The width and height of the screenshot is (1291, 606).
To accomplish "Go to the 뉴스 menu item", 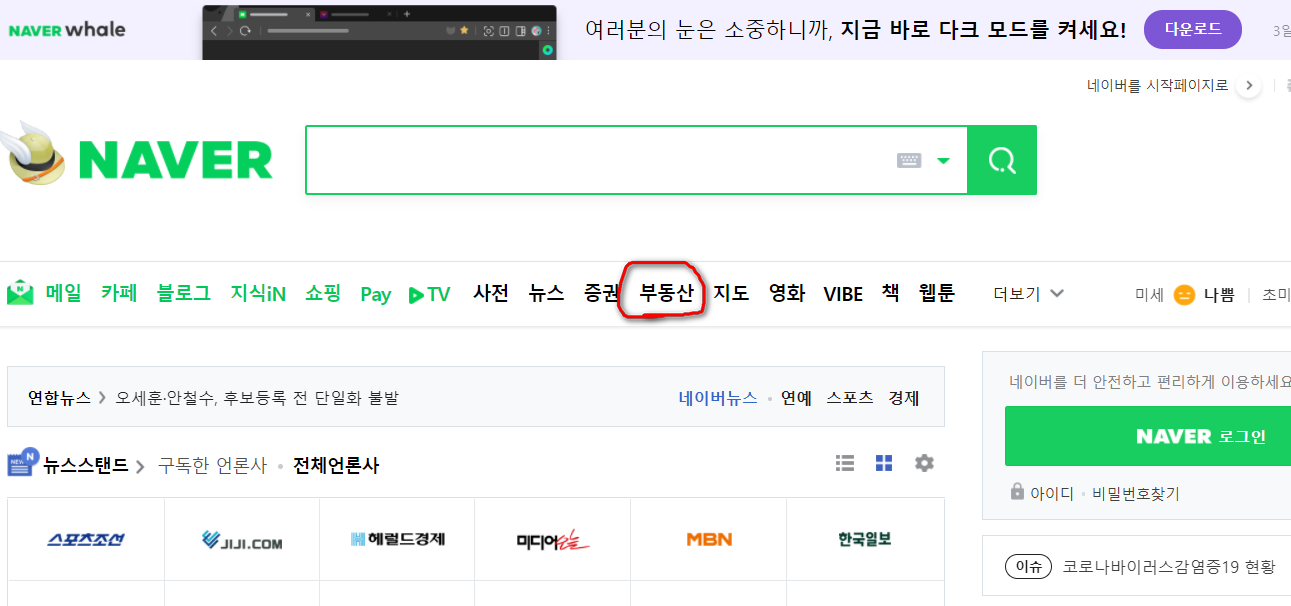I will [547, 293].
